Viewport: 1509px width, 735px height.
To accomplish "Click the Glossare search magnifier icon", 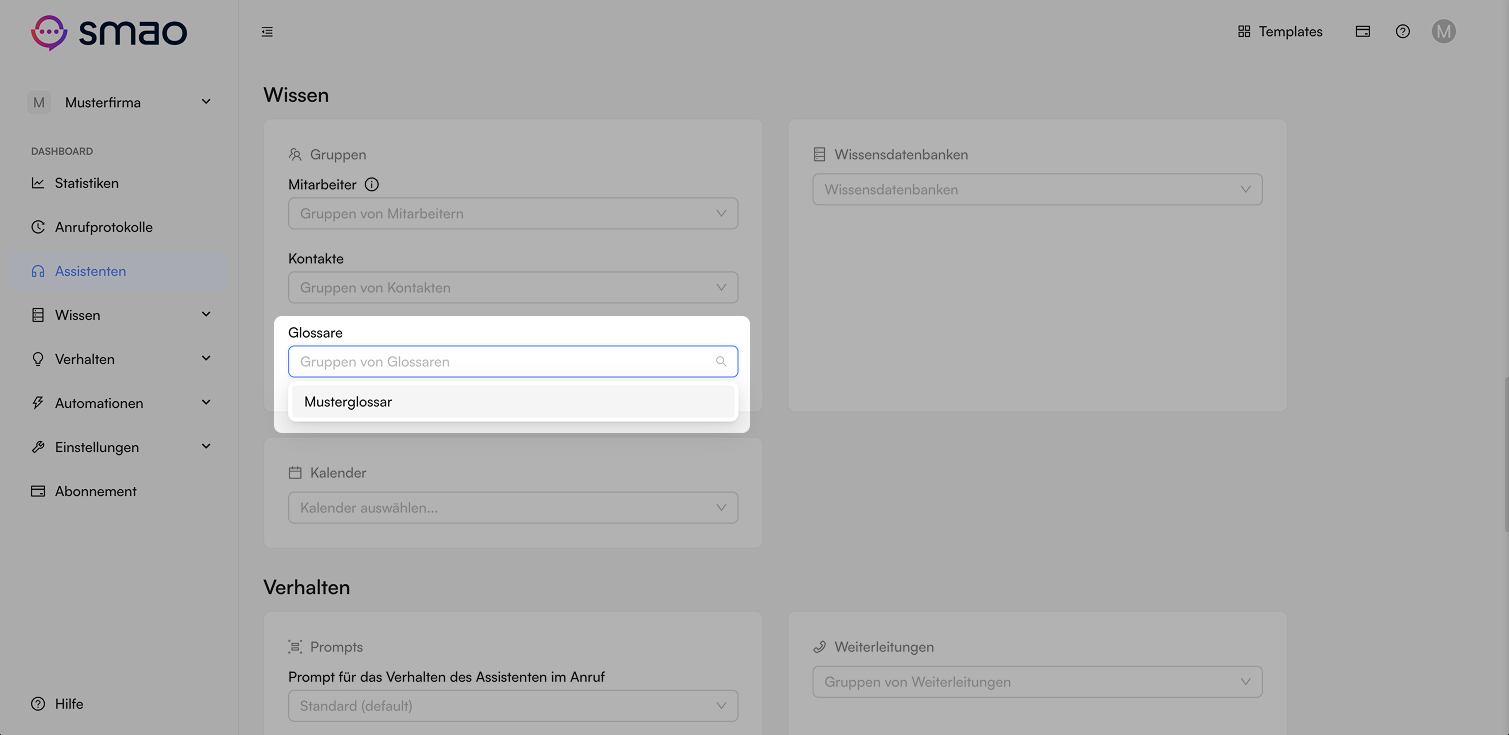I will tap(721, 362).
